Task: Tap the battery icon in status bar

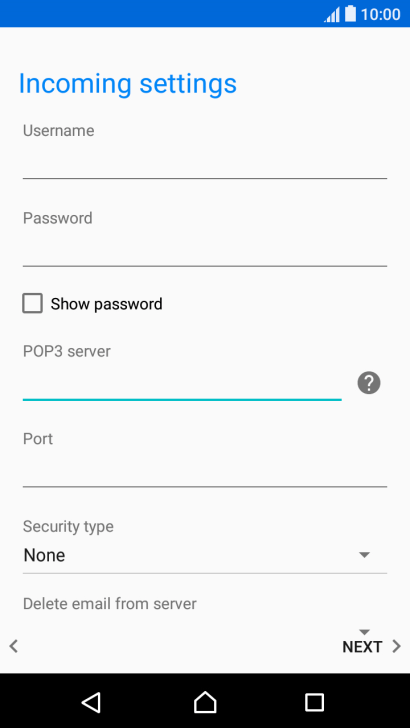Action: (x=350, y=13)
